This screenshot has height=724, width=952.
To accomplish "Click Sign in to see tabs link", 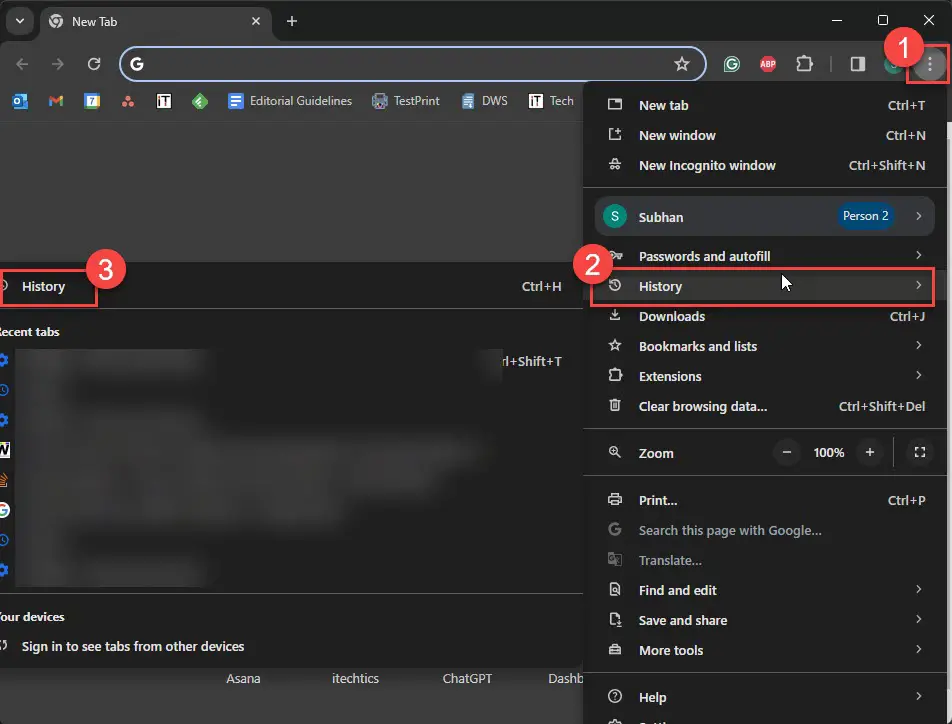I will click(x=134, y=646).
